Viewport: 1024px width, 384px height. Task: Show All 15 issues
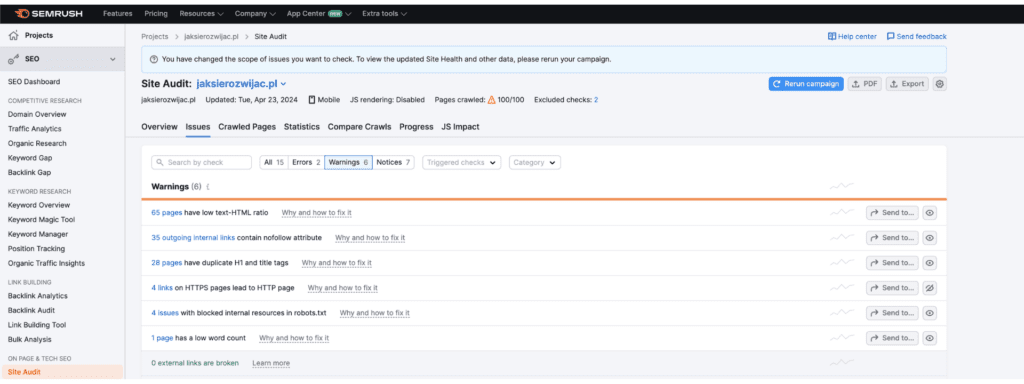click(274, 163)
